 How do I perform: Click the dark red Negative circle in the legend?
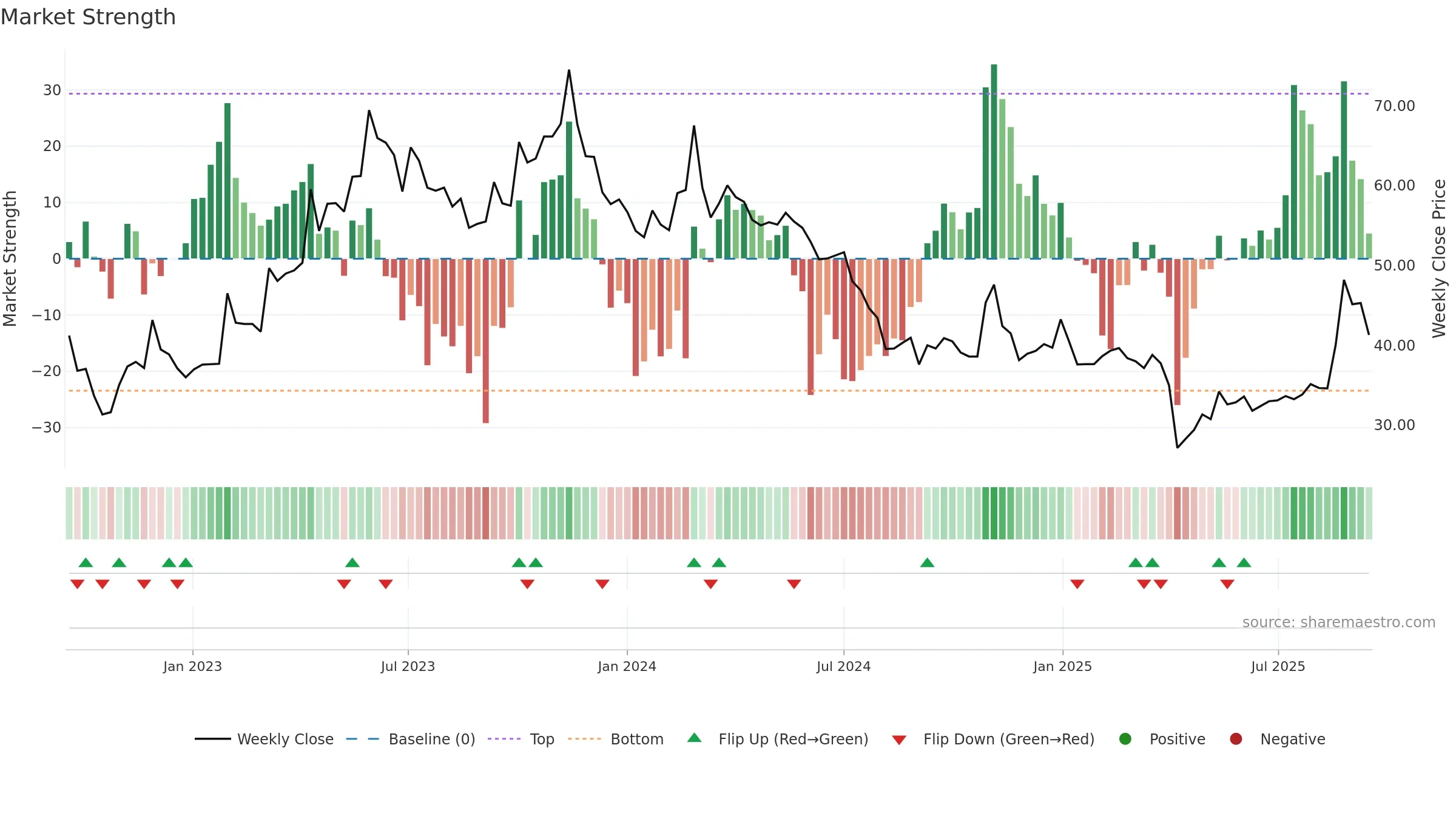click(x=1236, y=739)
